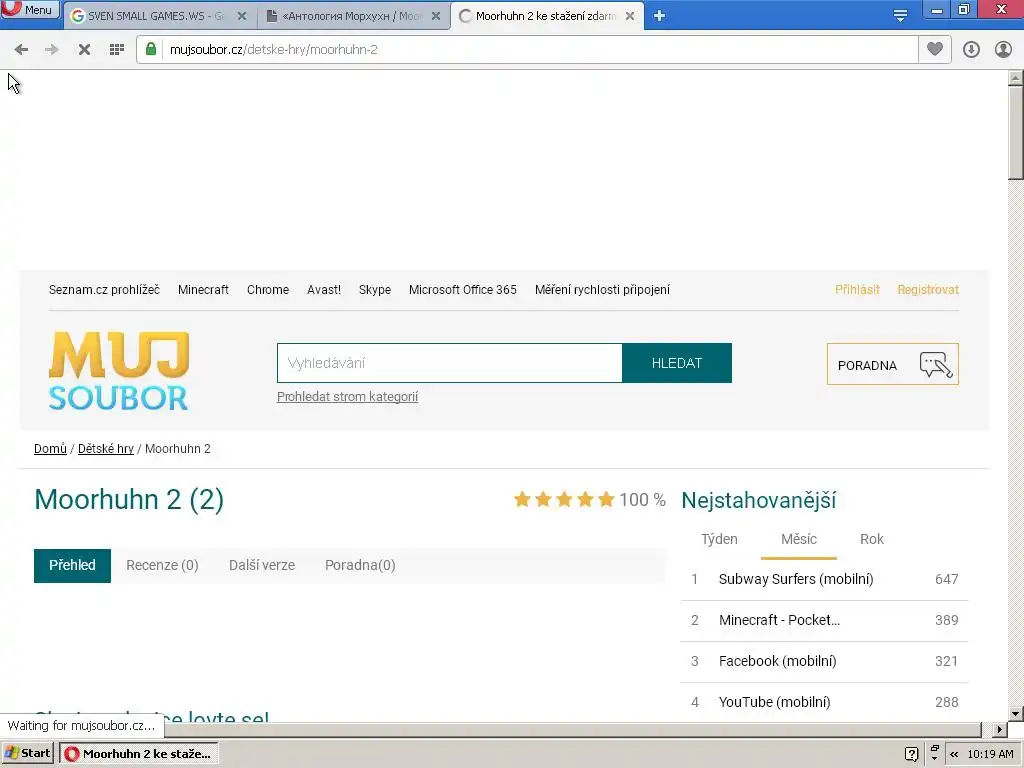Open a new tab with plus button
Image resolution: width=1024 pixels, height=768 pixels.
(659, 16)
